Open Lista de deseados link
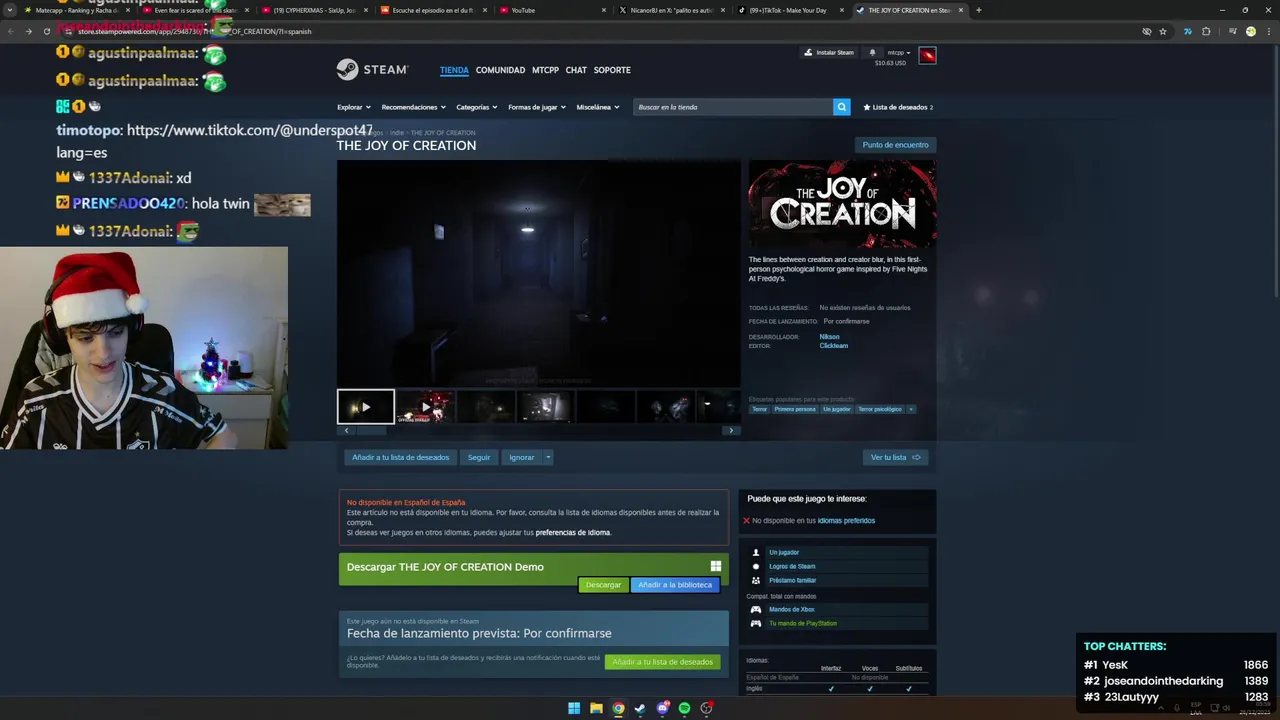 898,107
